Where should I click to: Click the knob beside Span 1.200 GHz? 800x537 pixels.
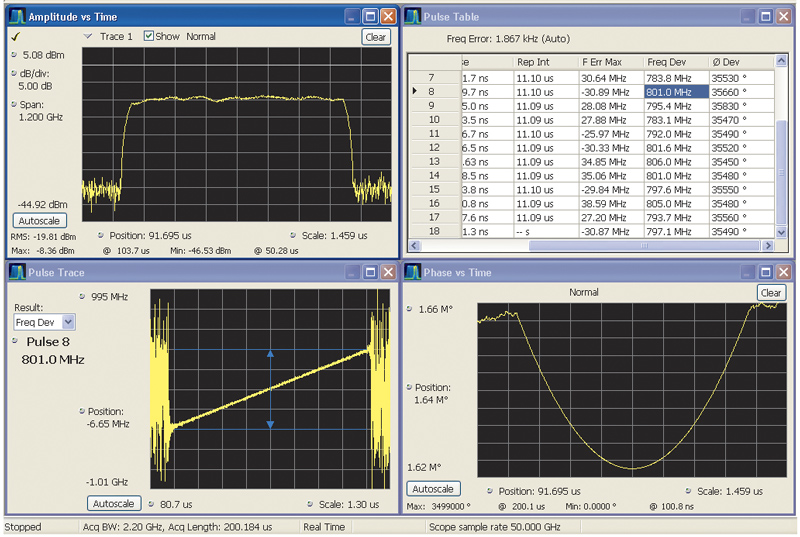click(12, 104)
